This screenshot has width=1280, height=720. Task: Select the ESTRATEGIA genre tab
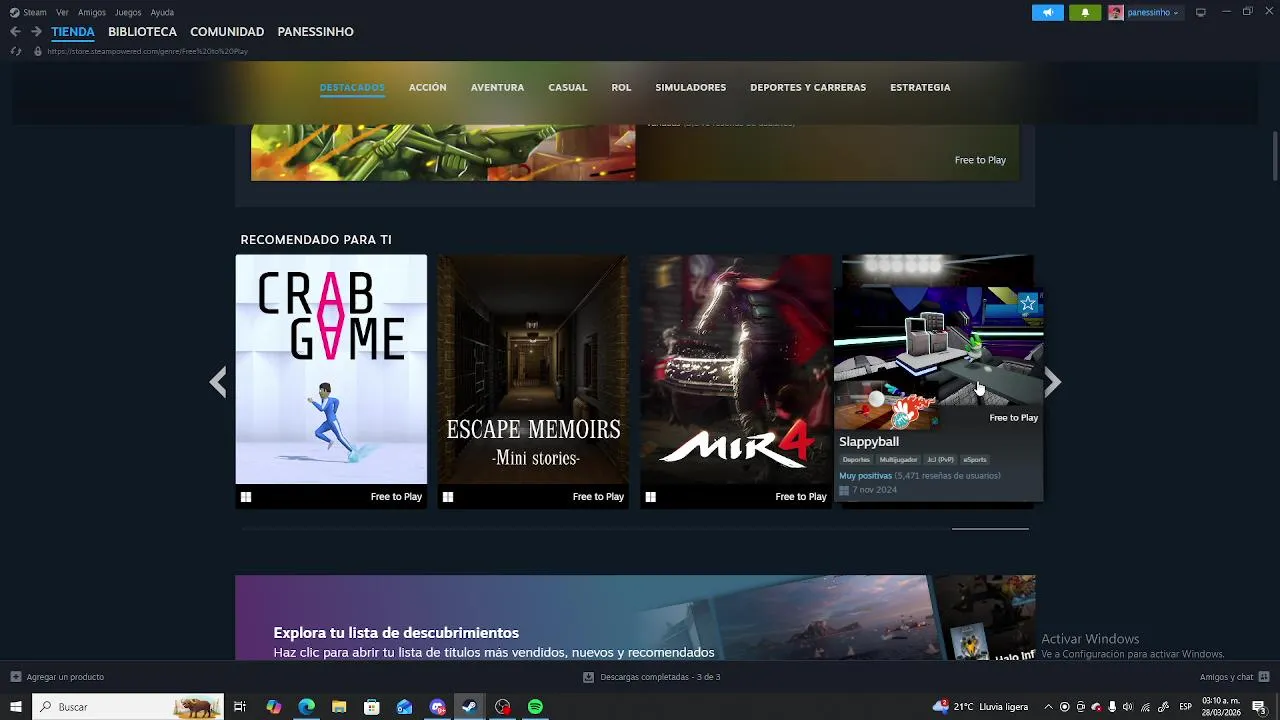click(920, 88)
